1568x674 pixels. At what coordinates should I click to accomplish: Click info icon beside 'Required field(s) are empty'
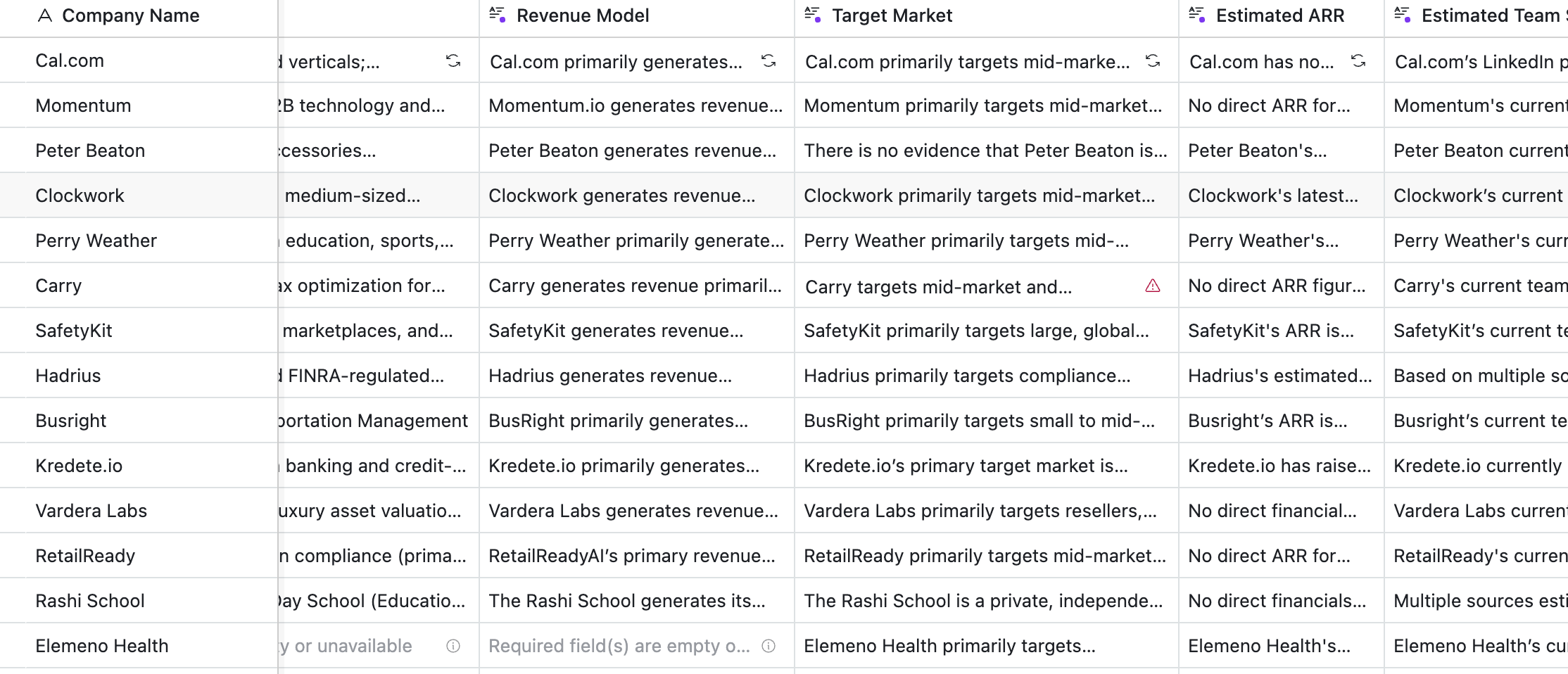pos(769,646)
